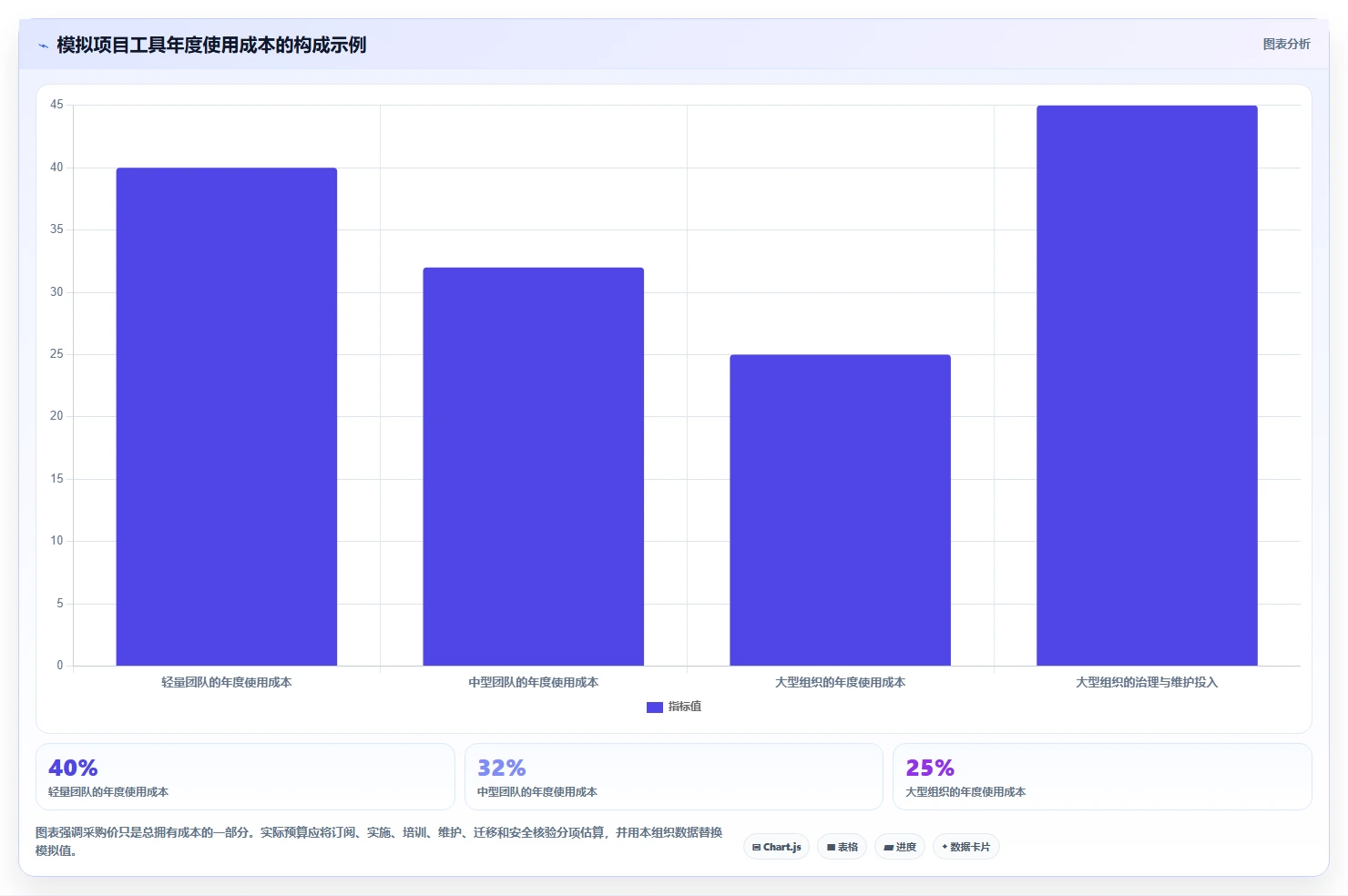Click the 大型组织的年度使用成本 bar in the chart
This screenshot has width=1348, height=896.
(x=840, y=510)
